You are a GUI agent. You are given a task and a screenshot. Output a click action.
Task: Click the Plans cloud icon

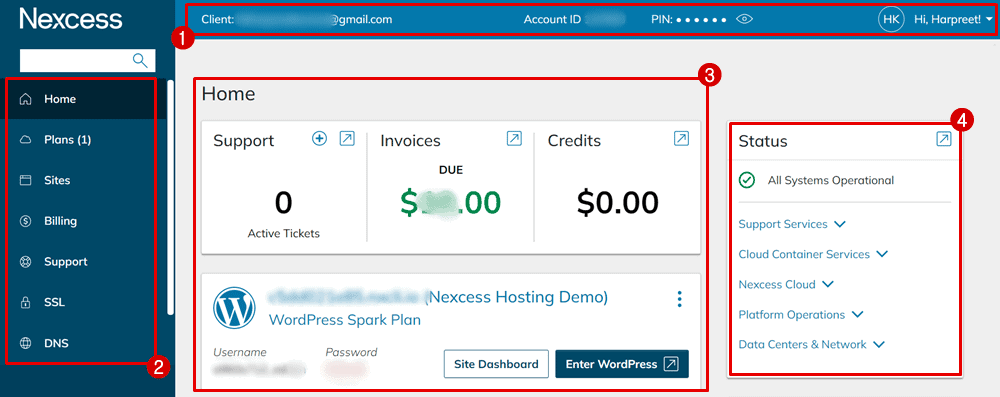click(26, 140)
